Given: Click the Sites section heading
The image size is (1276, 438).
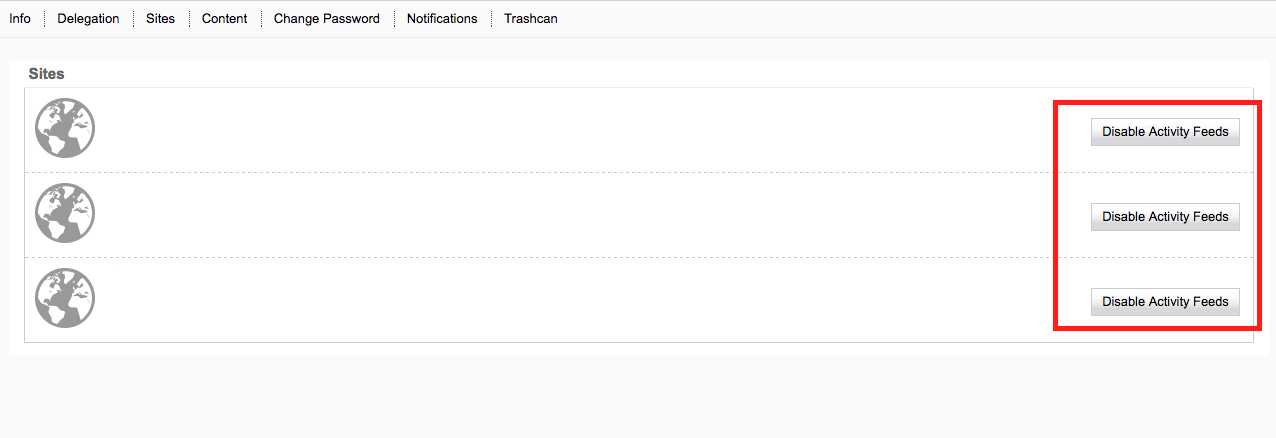Looking at the screenshot, I should (47, 74).
